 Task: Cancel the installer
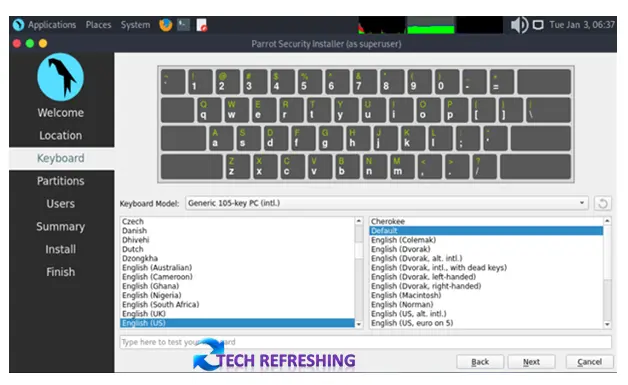coord(589,362)
